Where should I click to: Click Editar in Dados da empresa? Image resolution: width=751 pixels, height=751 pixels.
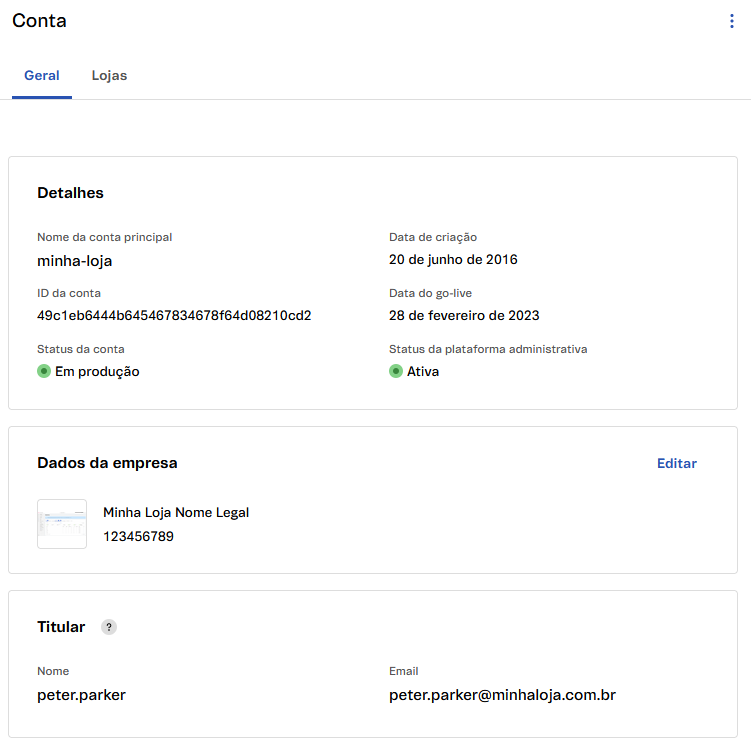[676, 463]
